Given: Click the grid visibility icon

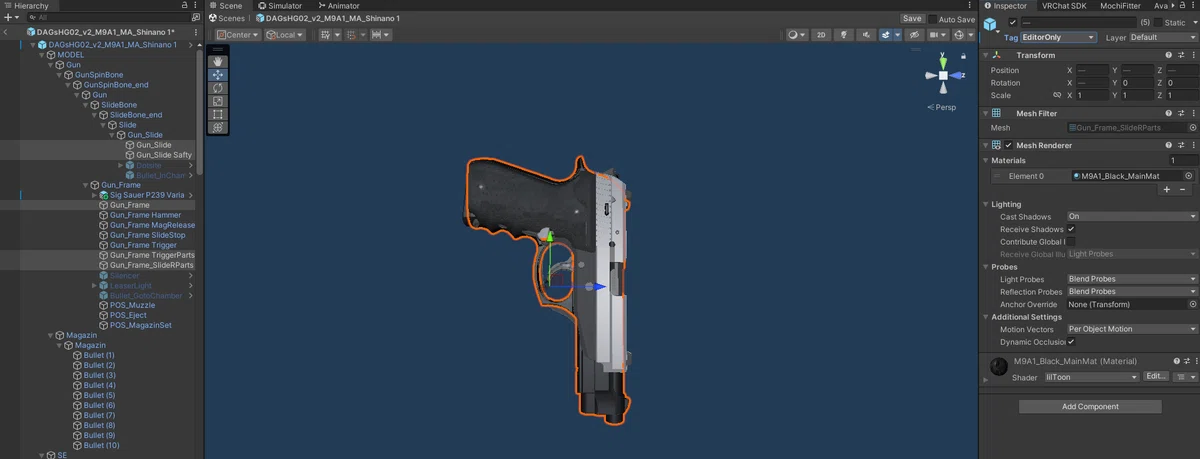Looking at the screenshot, I should click(327, 35).
